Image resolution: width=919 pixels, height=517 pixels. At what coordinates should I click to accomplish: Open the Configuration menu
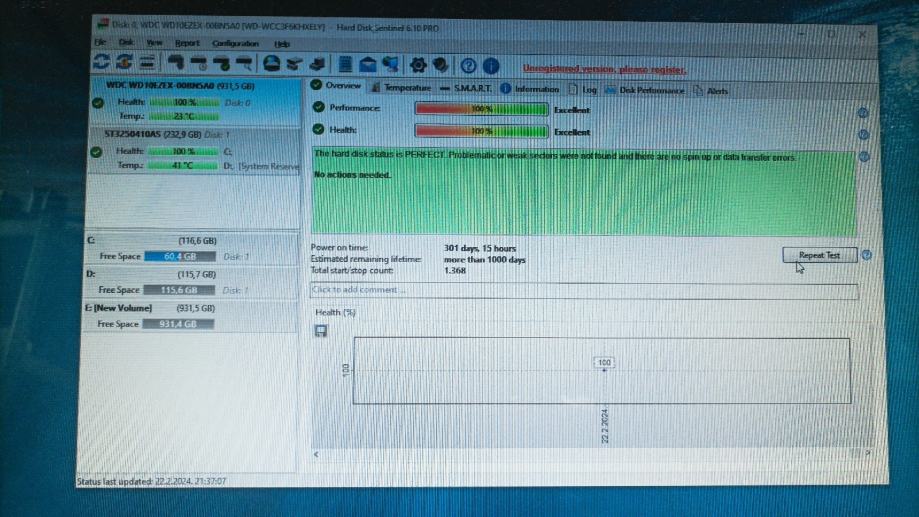[235, 43]
